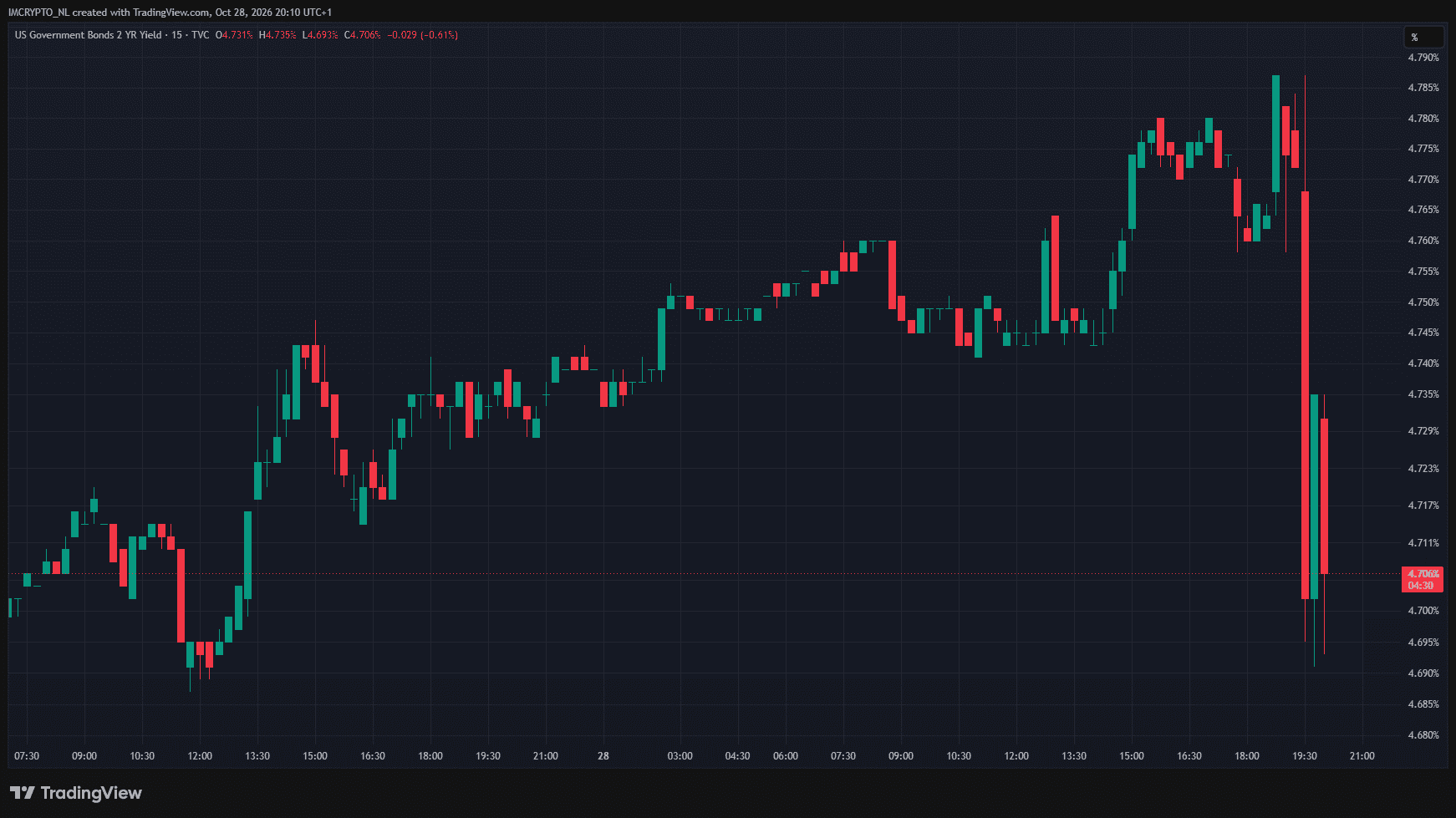
Task: Click the 4.680% price scale label
Action: point(1423,735)
